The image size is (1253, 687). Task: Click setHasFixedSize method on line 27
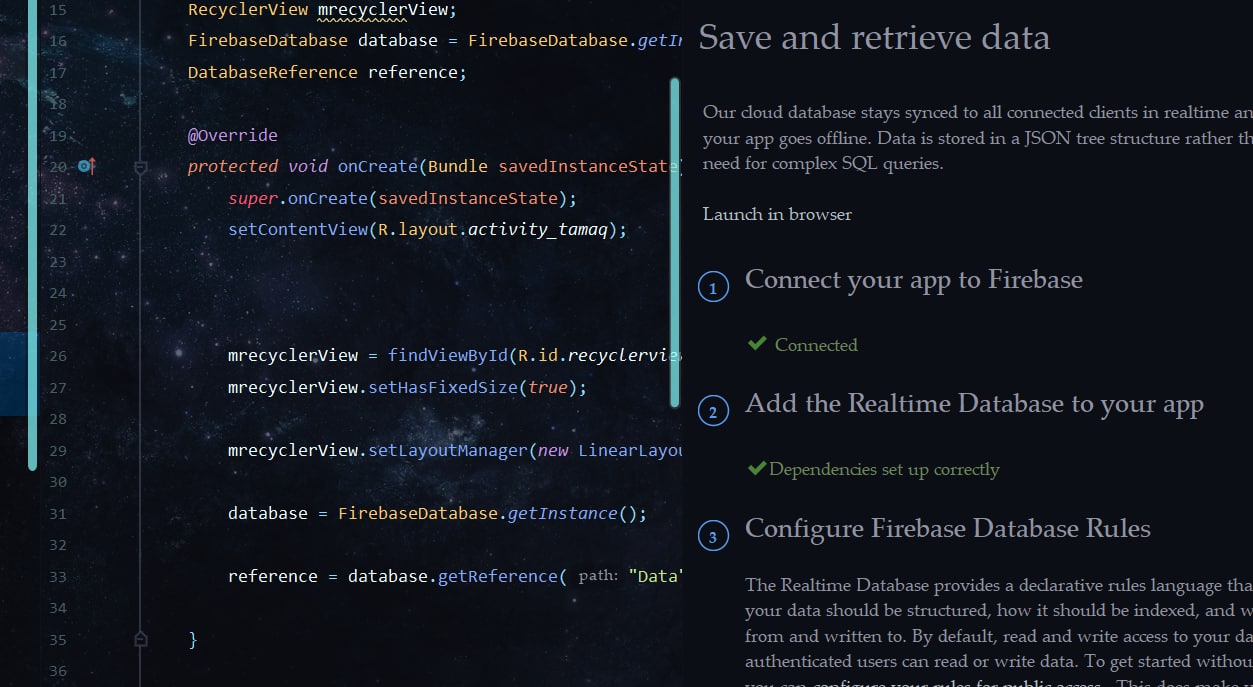pyautogui.click(x=442, y=387)
